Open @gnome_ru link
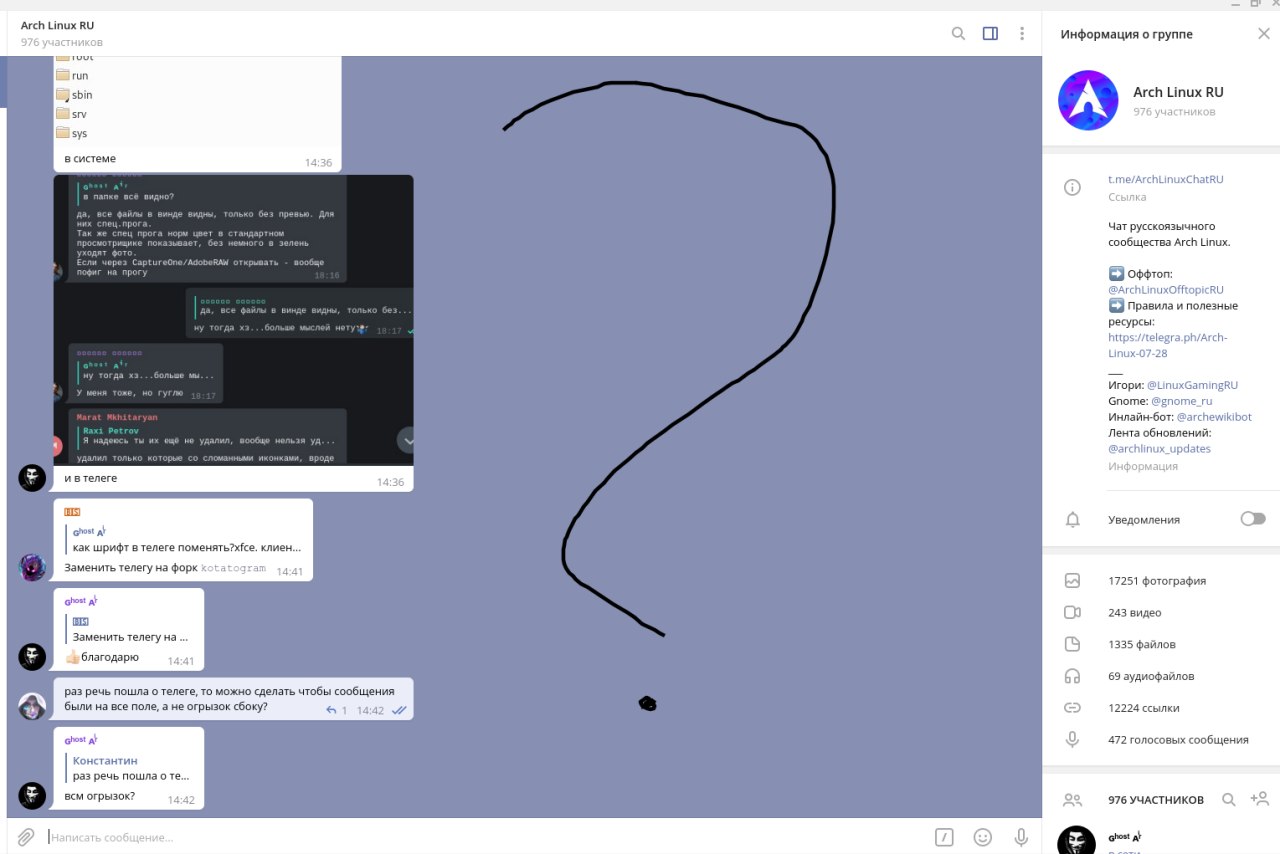Viewport: 1280px width, 854px height. [1181, 401]
